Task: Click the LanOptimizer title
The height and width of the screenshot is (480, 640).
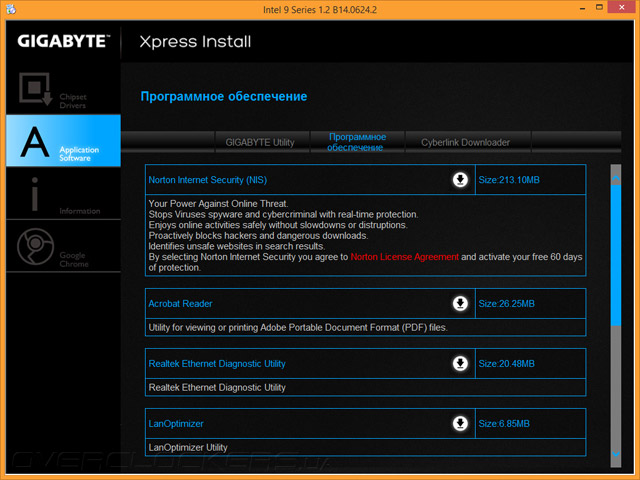Action: (176, 424)
